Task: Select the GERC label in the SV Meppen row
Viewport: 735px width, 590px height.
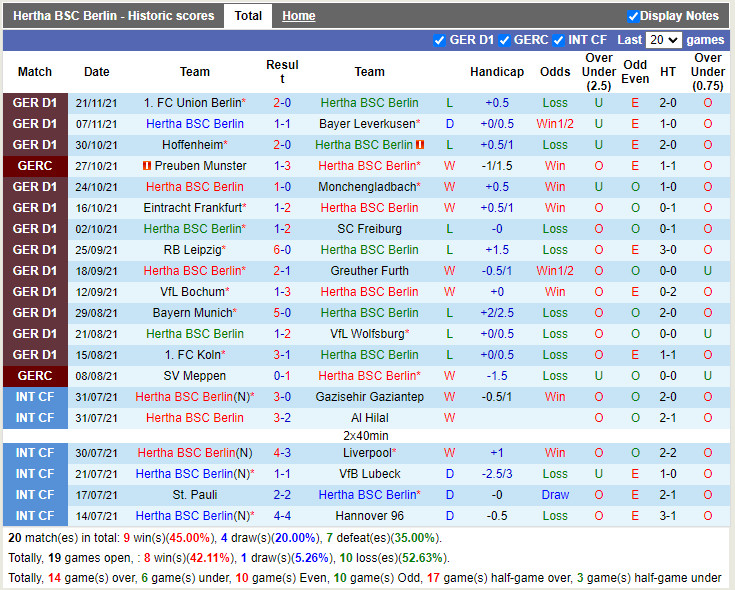Action: click(x=35, y=376)
